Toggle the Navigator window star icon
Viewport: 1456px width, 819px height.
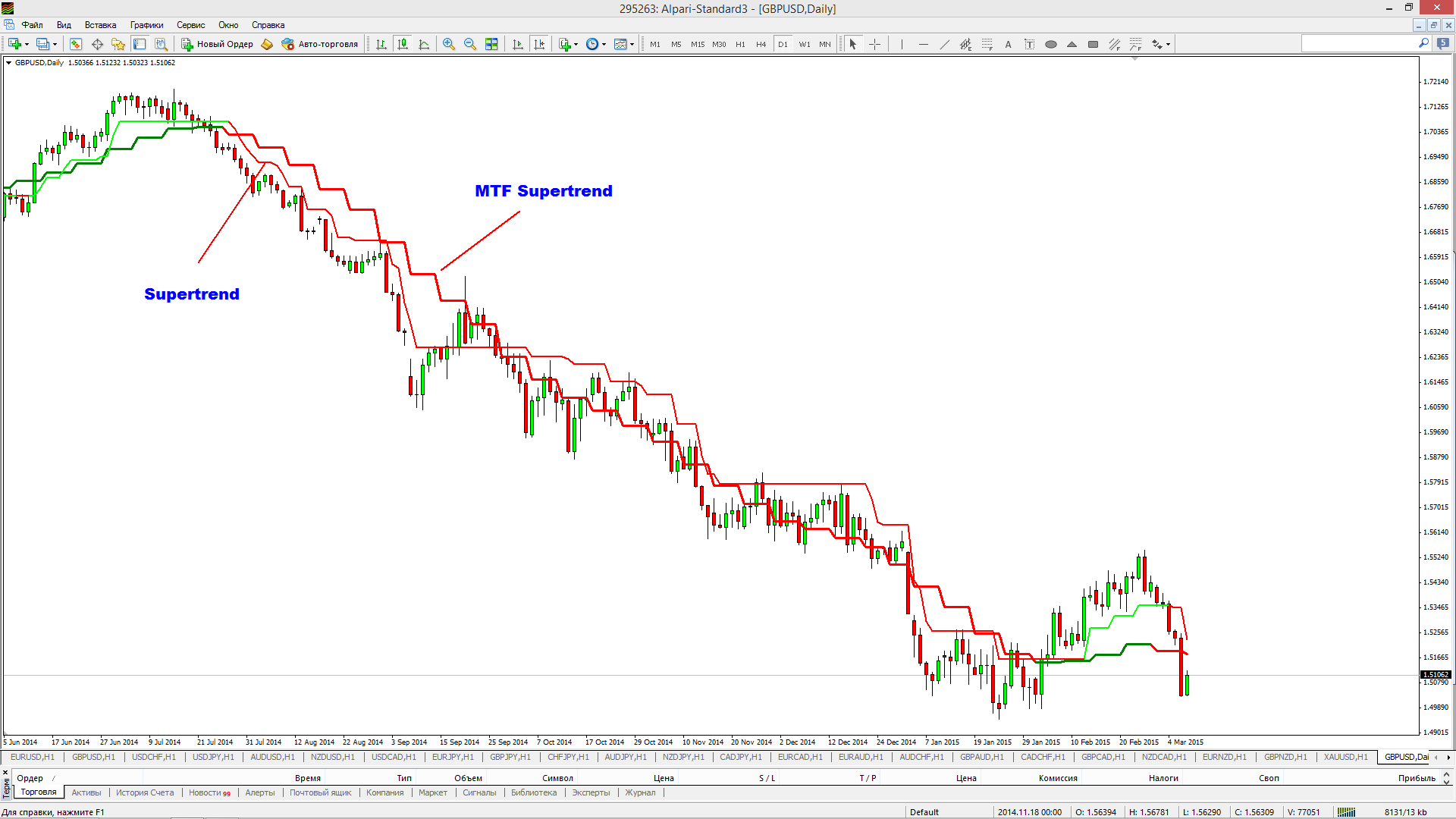click(x=118, y=44)
